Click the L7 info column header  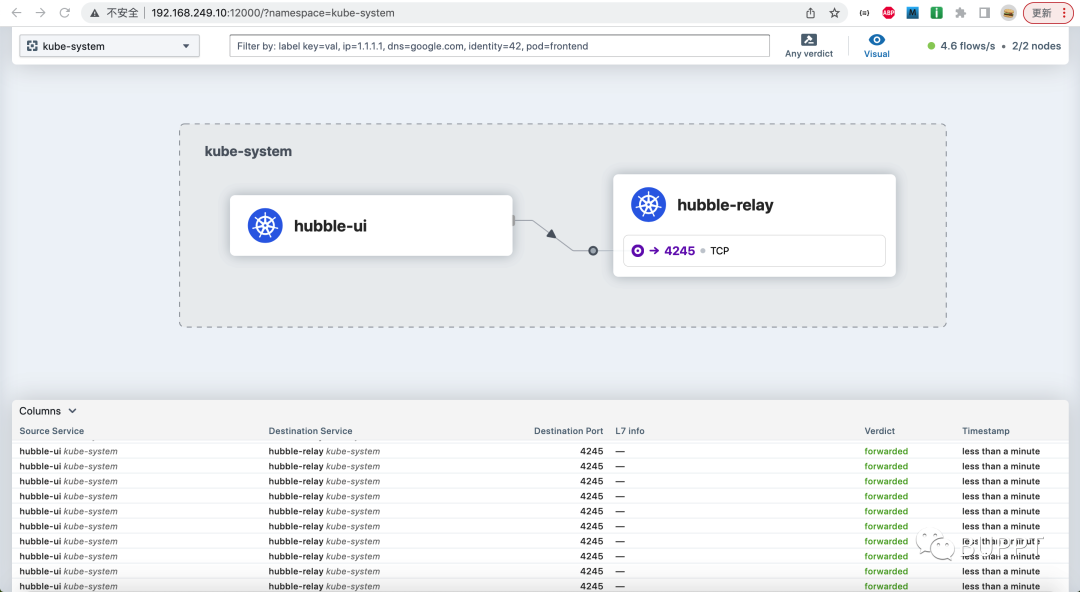coord(630,431)
